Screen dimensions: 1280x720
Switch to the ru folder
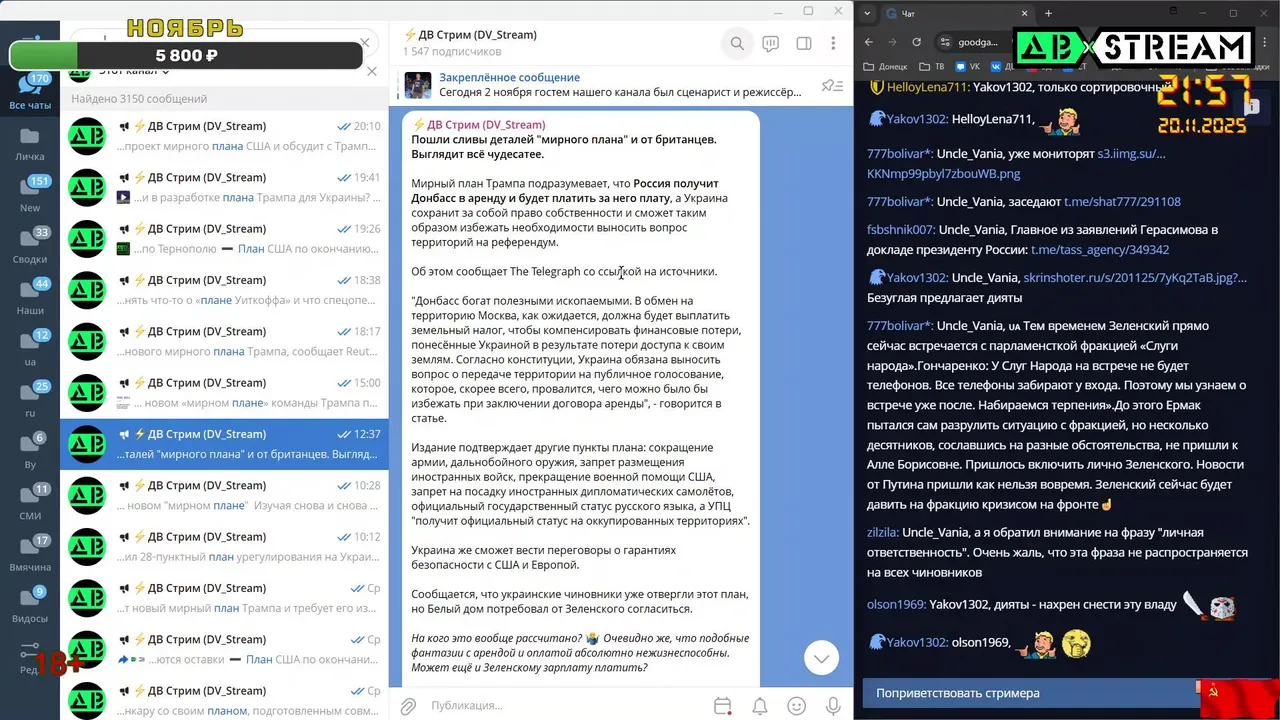30,400
